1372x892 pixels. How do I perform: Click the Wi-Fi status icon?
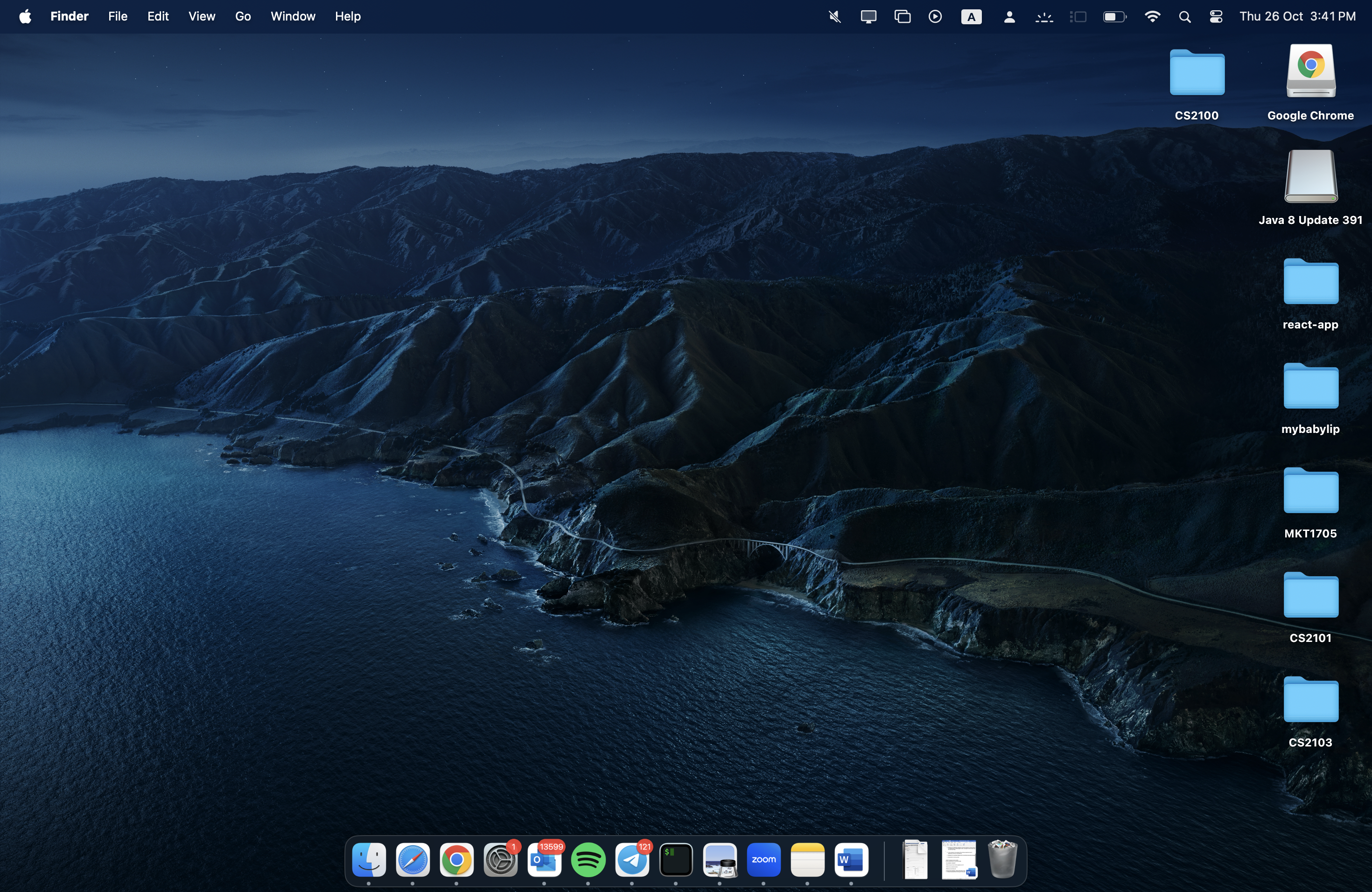point(1152,17)
